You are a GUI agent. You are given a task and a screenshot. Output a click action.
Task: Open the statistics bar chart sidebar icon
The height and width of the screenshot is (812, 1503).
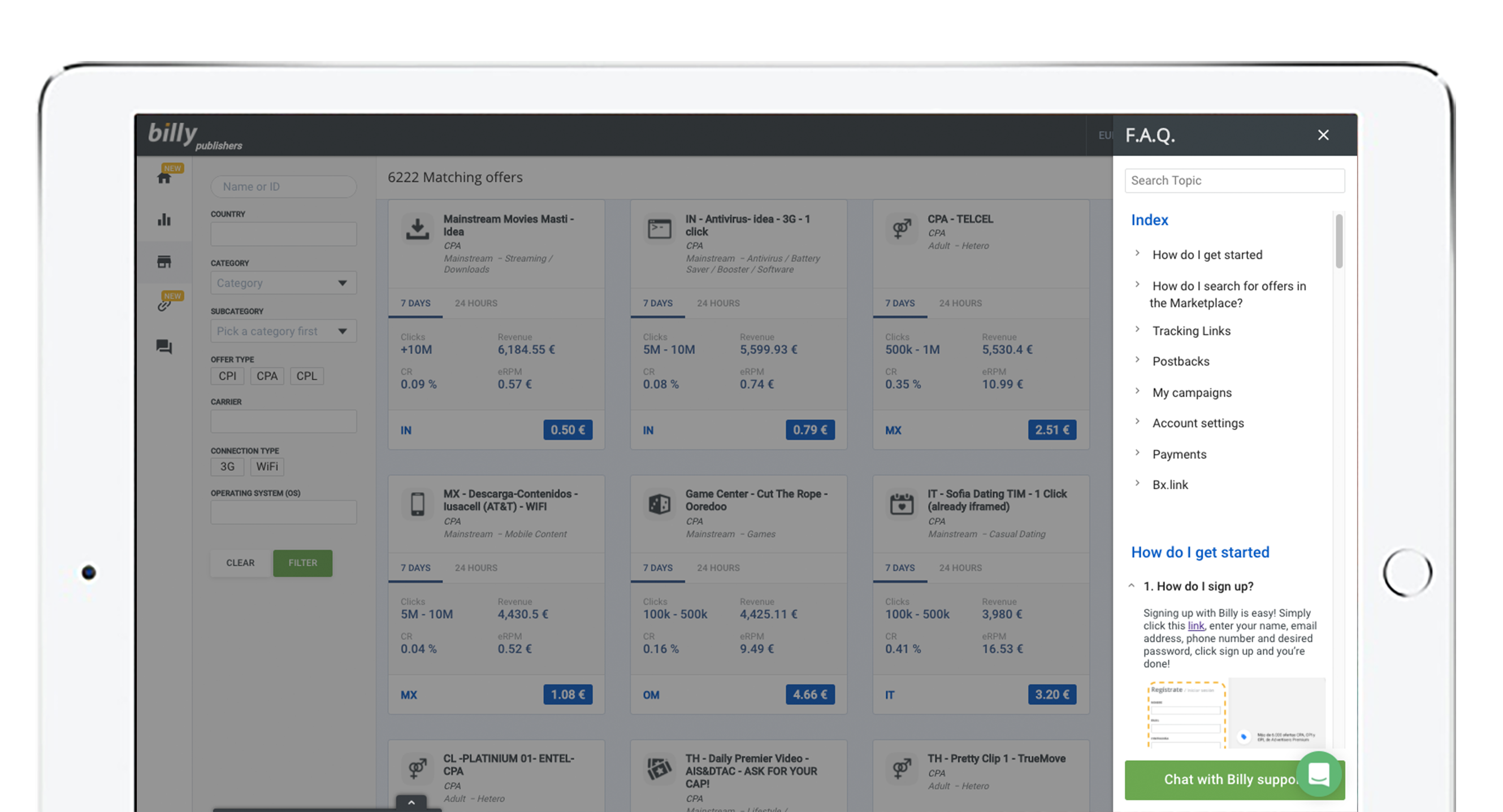[x=164, y=219]
